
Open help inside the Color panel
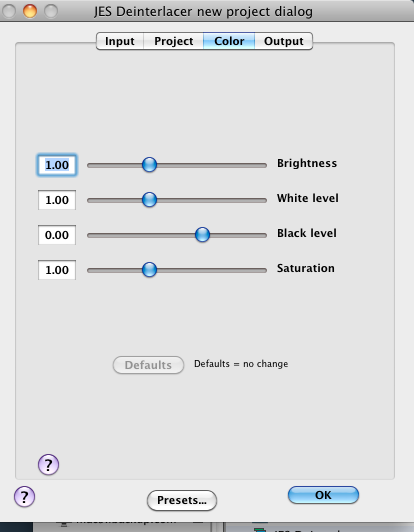[x=48, y=464]
